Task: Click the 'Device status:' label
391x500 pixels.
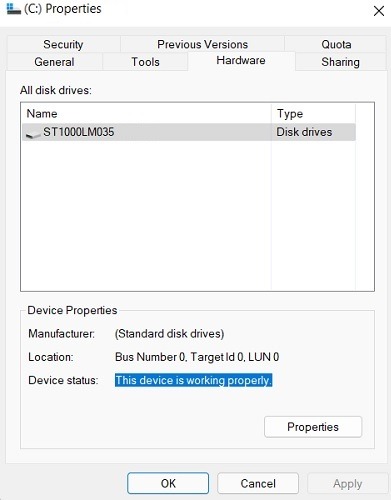Action: point(63,380)
